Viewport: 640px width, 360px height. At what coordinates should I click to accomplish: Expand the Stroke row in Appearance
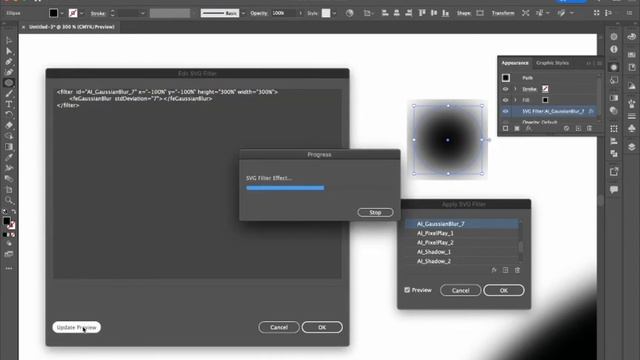(515, 89)
